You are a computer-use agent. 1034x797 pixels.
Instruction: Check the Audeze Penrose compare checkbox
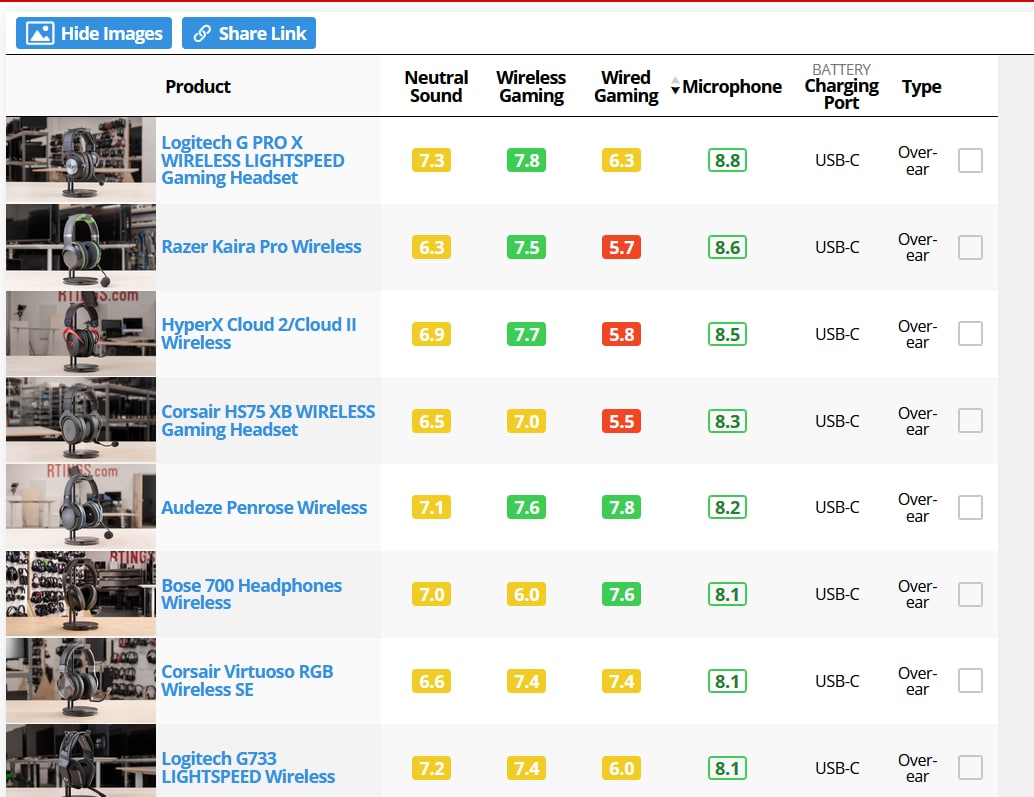[970, 508]
